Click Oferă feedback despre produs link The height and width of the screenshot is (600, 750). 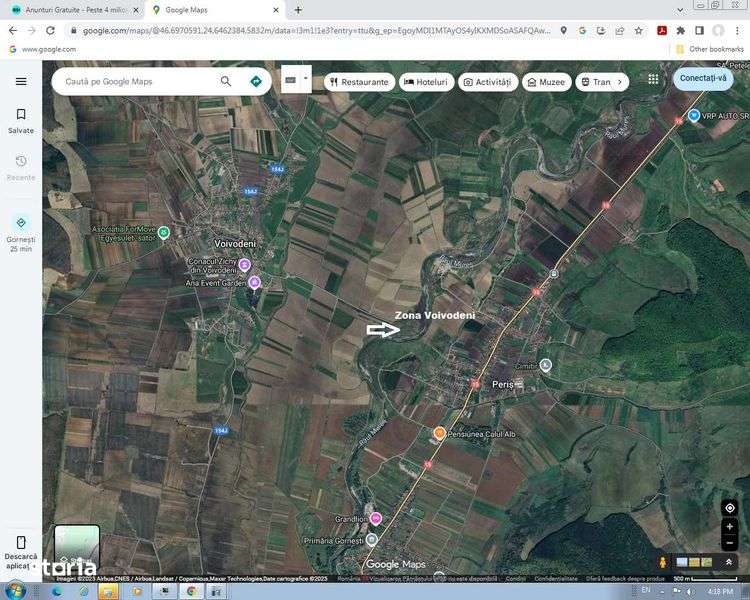[625, 578]
